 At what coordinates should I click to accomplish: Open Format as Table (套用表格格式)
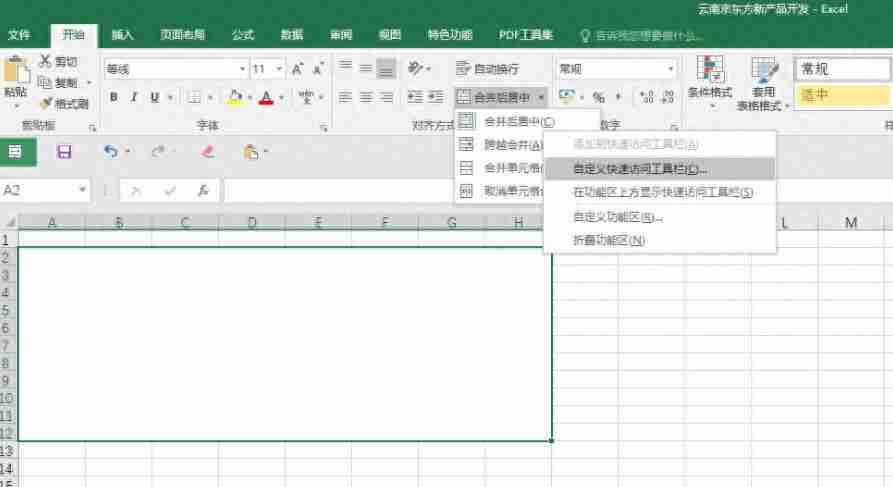point(763,83)
